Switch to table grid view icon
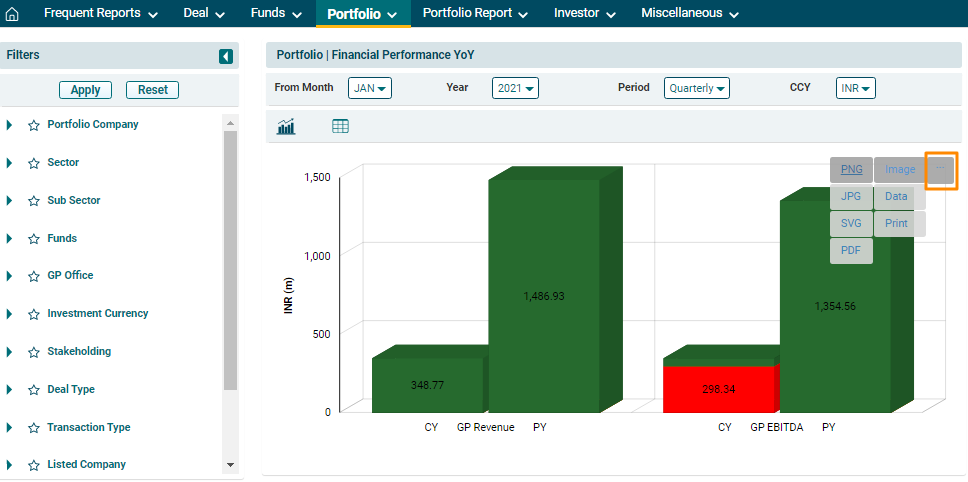968x482 pixels. pyautogui.click(x=340, y=126)
